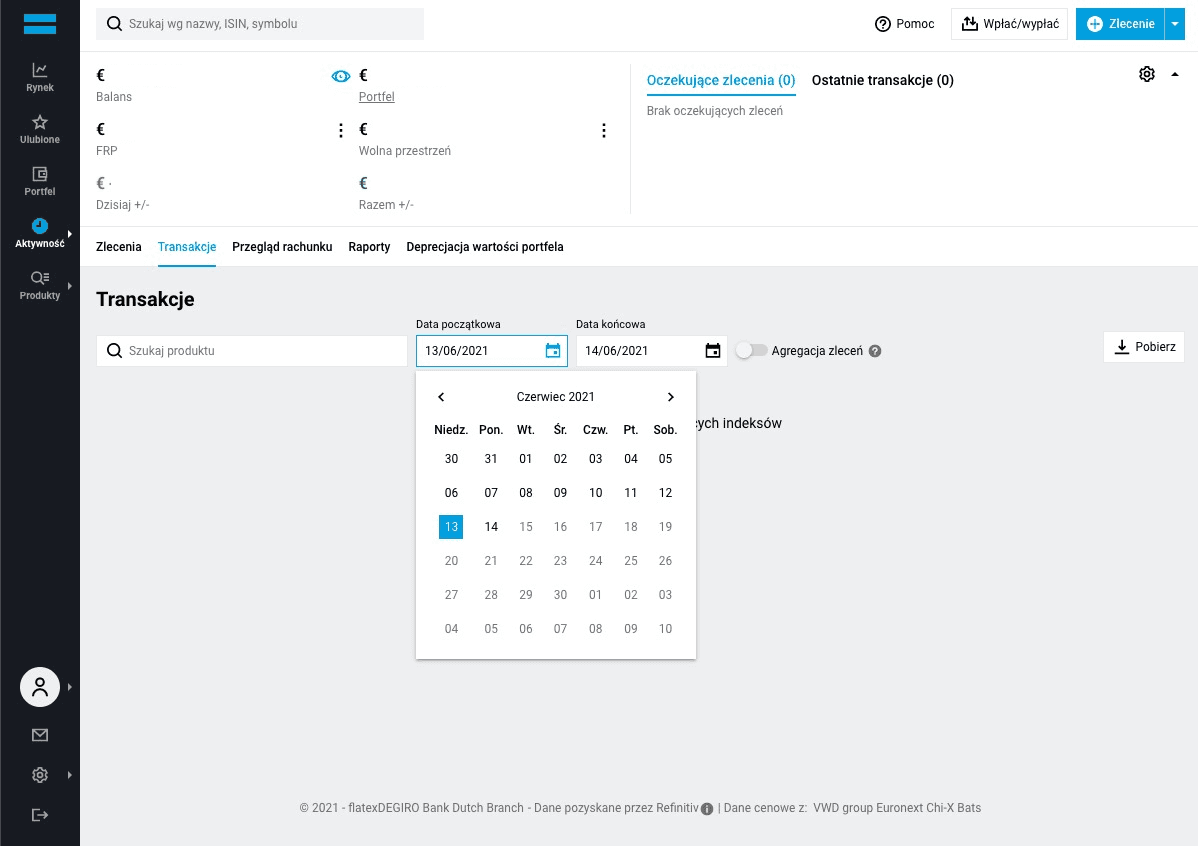Open three-dot menu next to FRP
Viewport: 1198px width, 846px height.
click(340, 131)
